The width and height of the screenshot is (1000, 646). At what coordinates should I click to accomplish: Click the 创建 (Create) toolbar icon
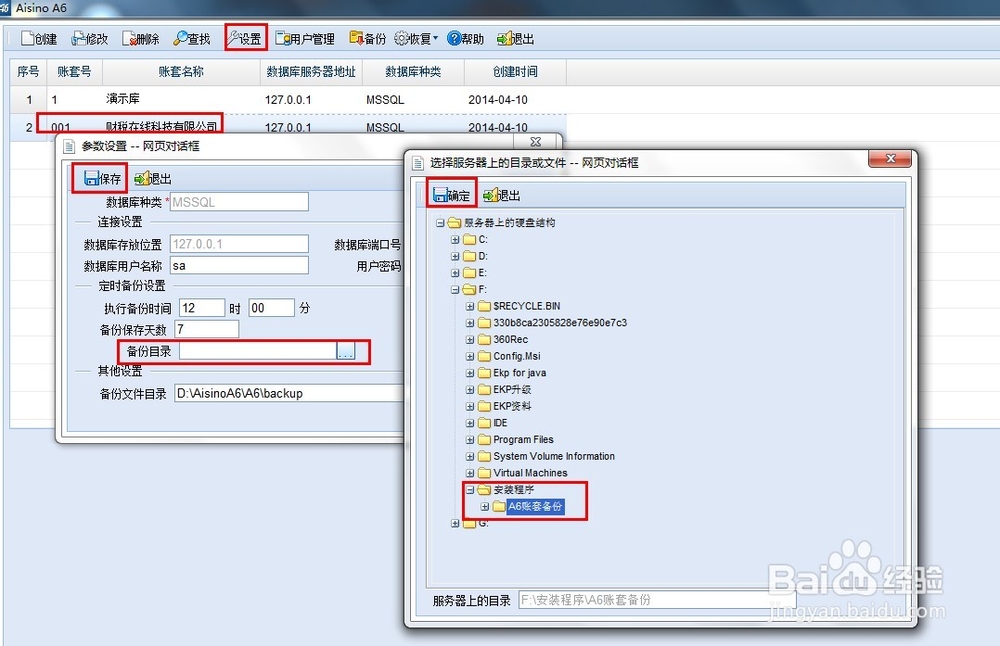(x=39, y=39)
